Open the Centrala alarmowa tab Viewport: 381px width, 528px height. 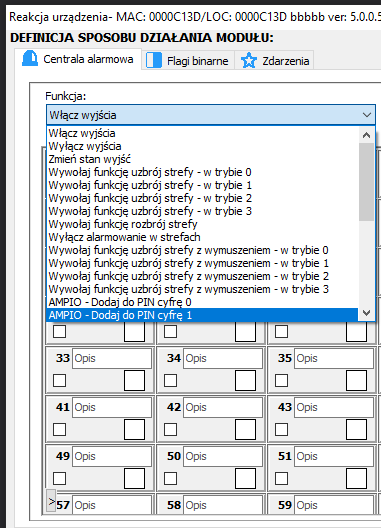[78, 59]
